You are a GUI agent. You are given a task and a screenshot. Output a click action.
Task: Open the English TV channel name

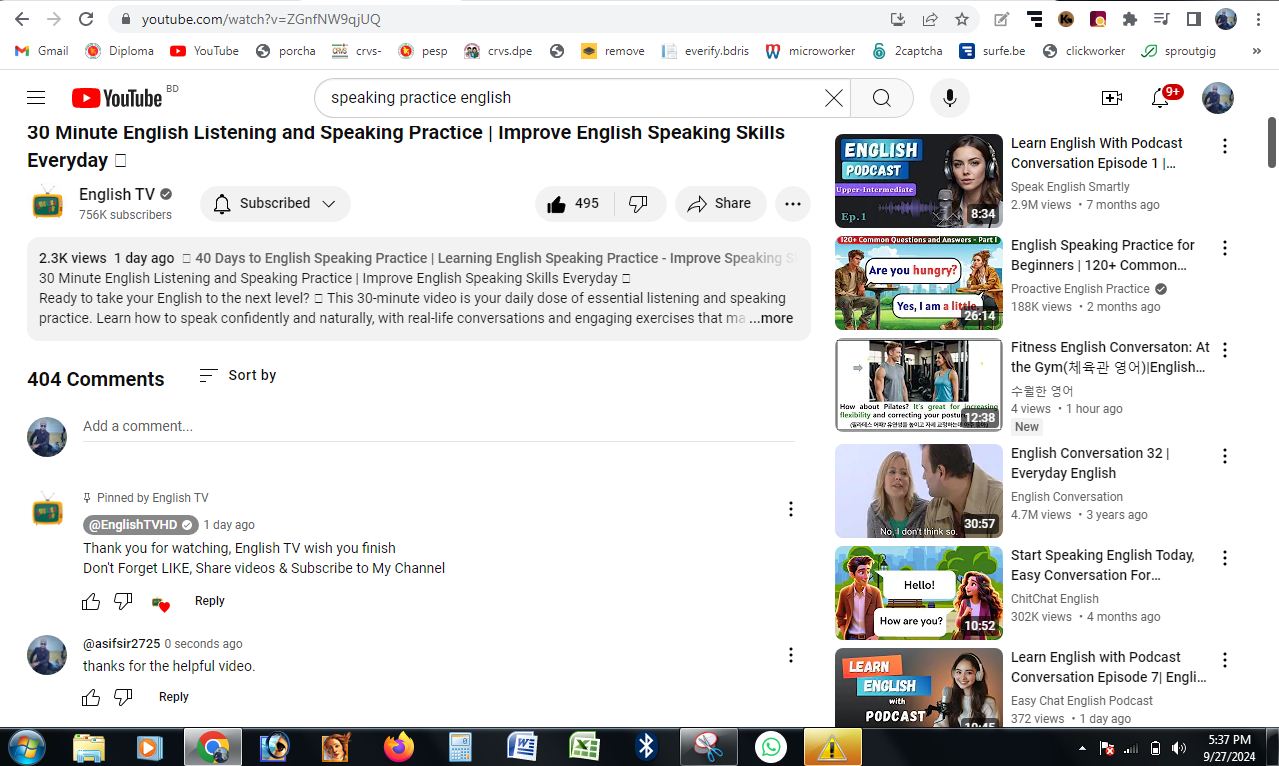[x=117, y=194]
